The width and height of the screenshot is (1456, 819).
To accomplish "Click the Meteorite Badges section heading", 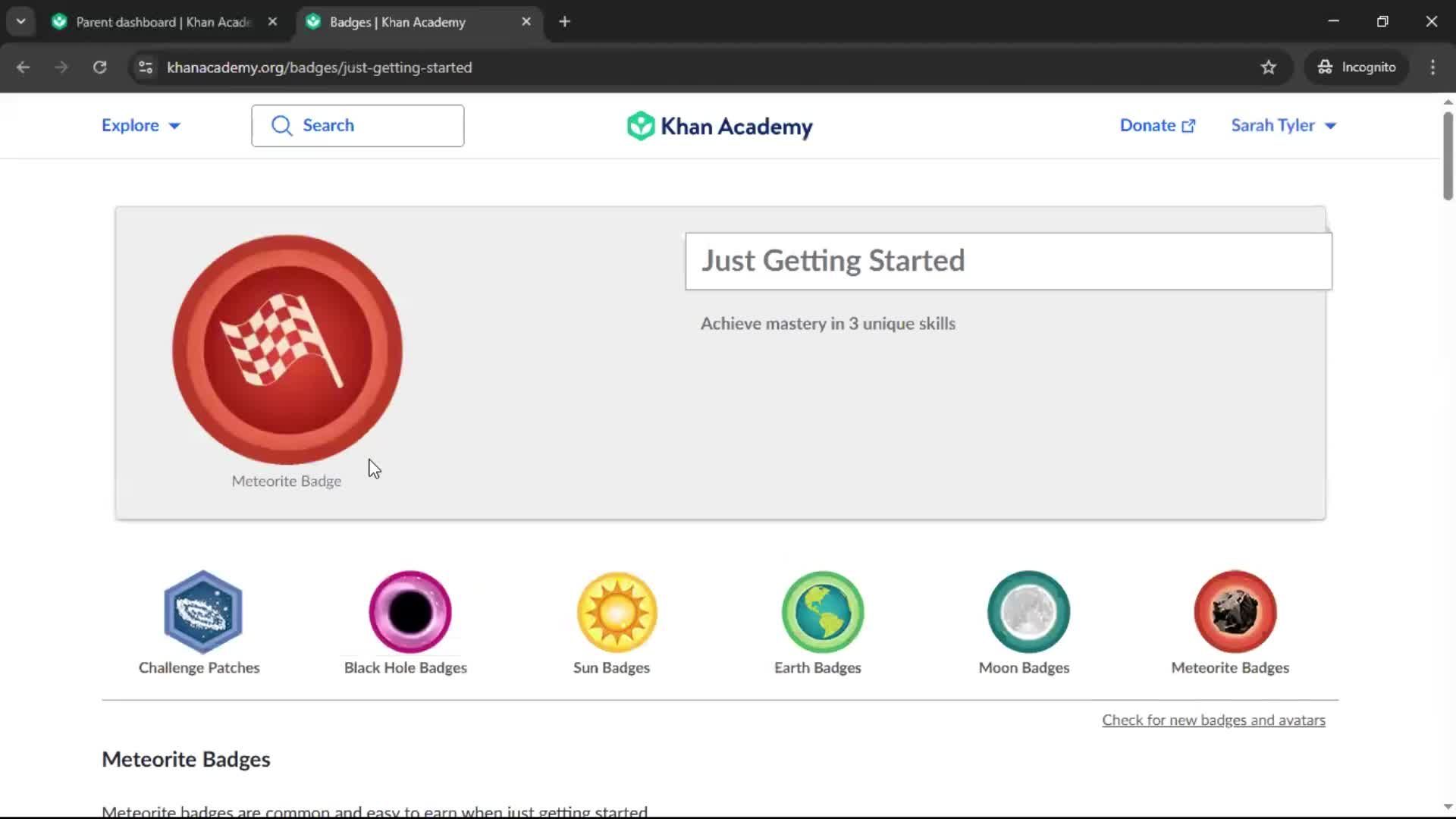I will coord(186,760).
